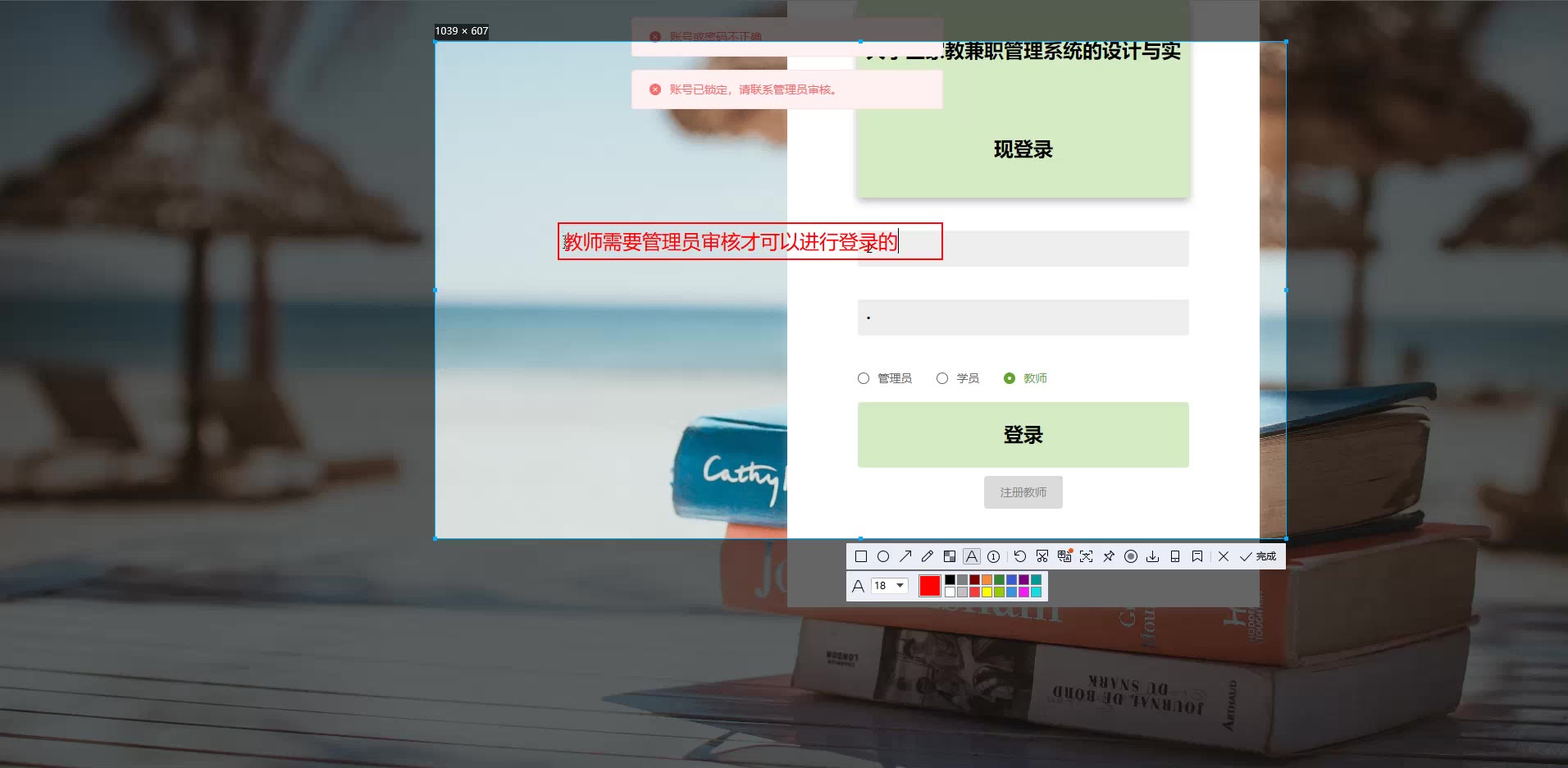Pick the purple color swatch
Screen dimensions: 1568x768
pos(1024,579)
